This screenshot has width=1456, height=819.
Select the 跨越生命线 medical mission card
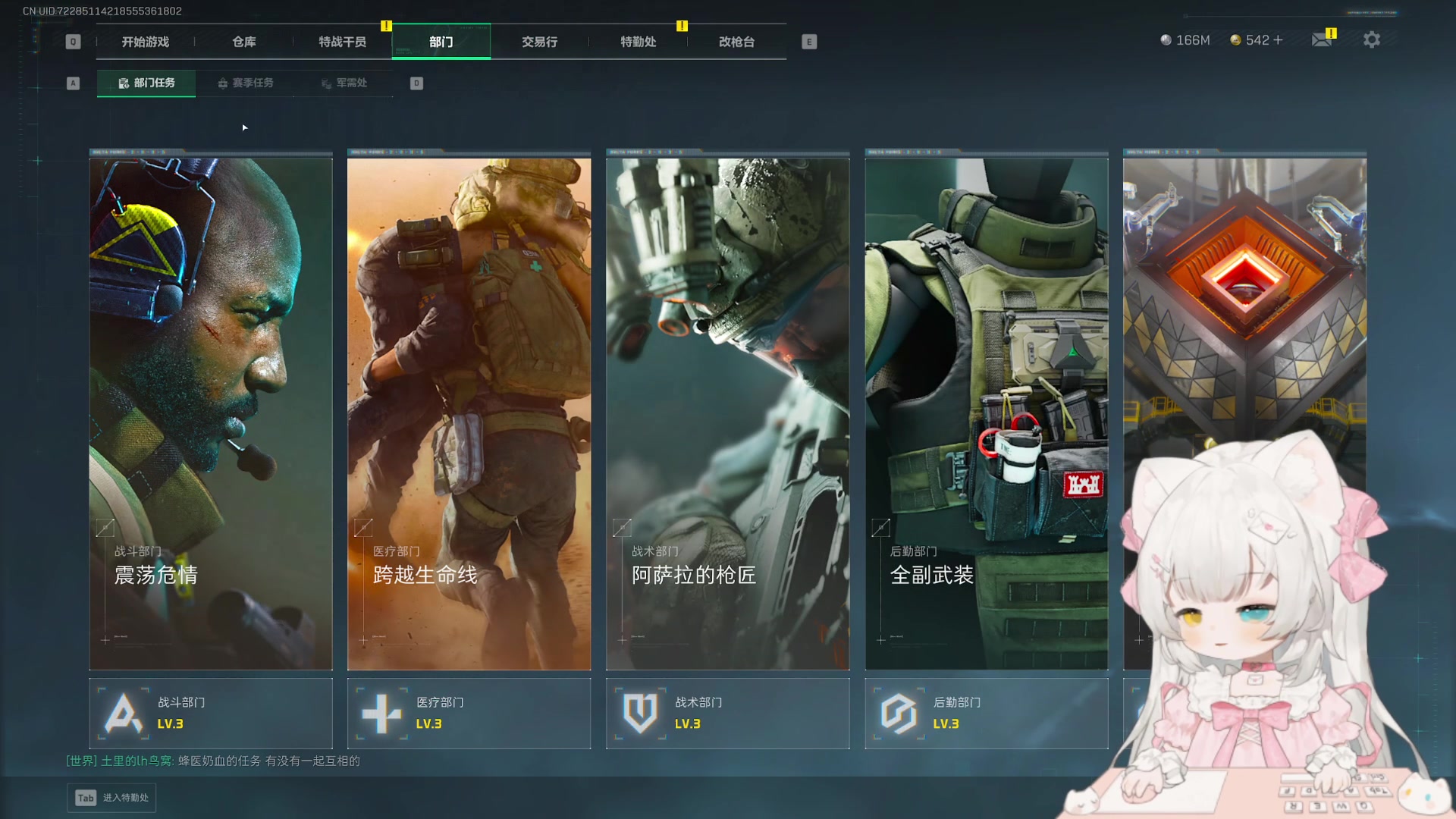469,413
